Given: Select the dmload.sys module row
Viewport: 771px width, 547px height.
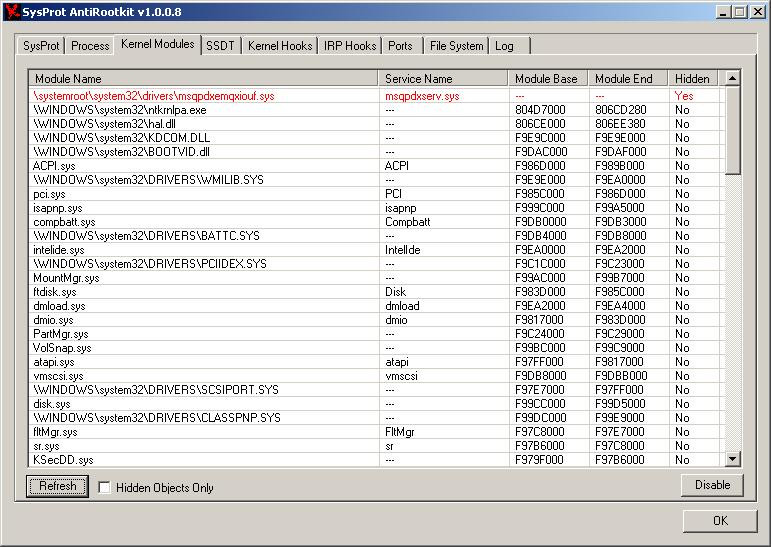Looking at the screenshot, I should click(x=376, y=306).
